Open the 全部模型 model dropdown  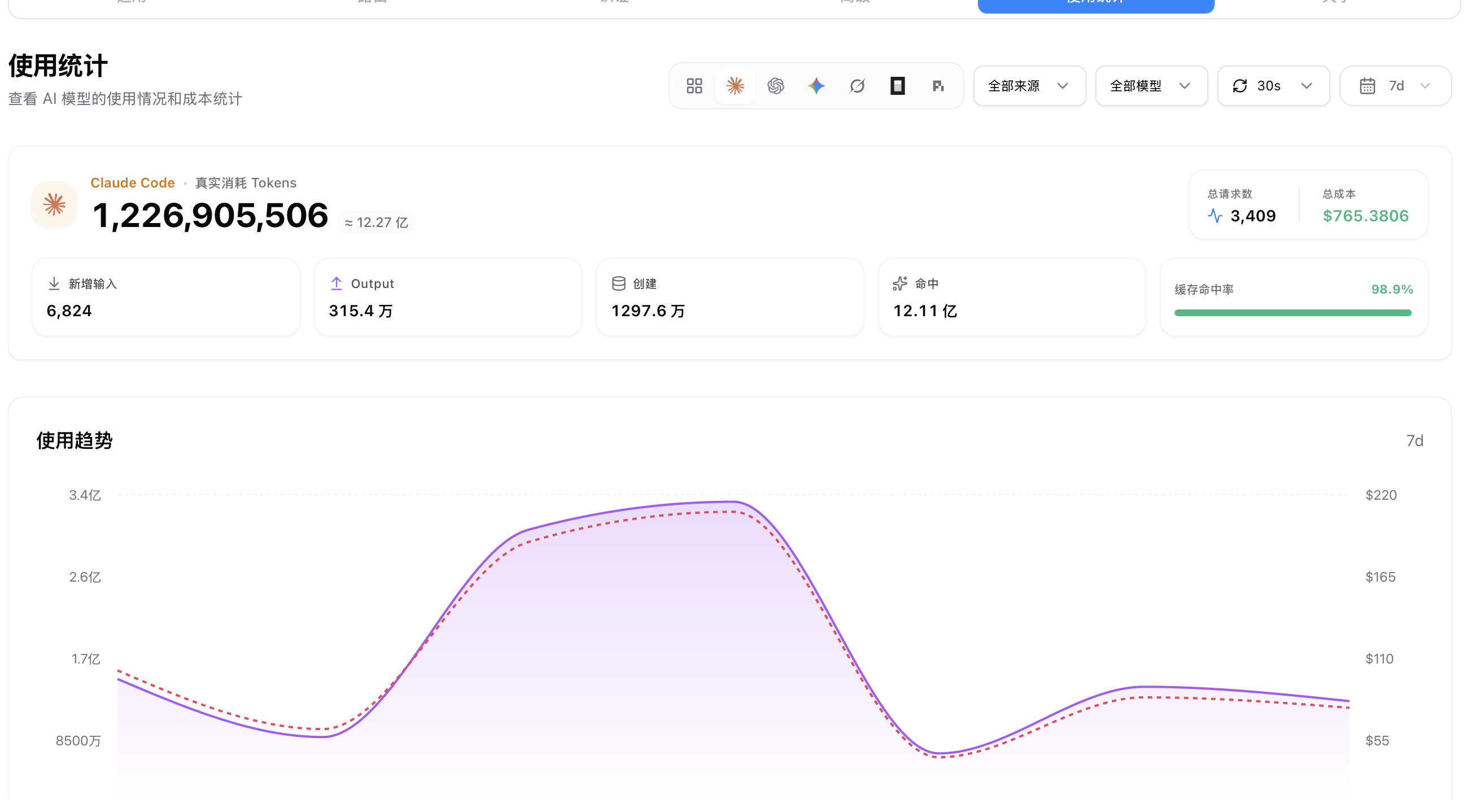1151,86
